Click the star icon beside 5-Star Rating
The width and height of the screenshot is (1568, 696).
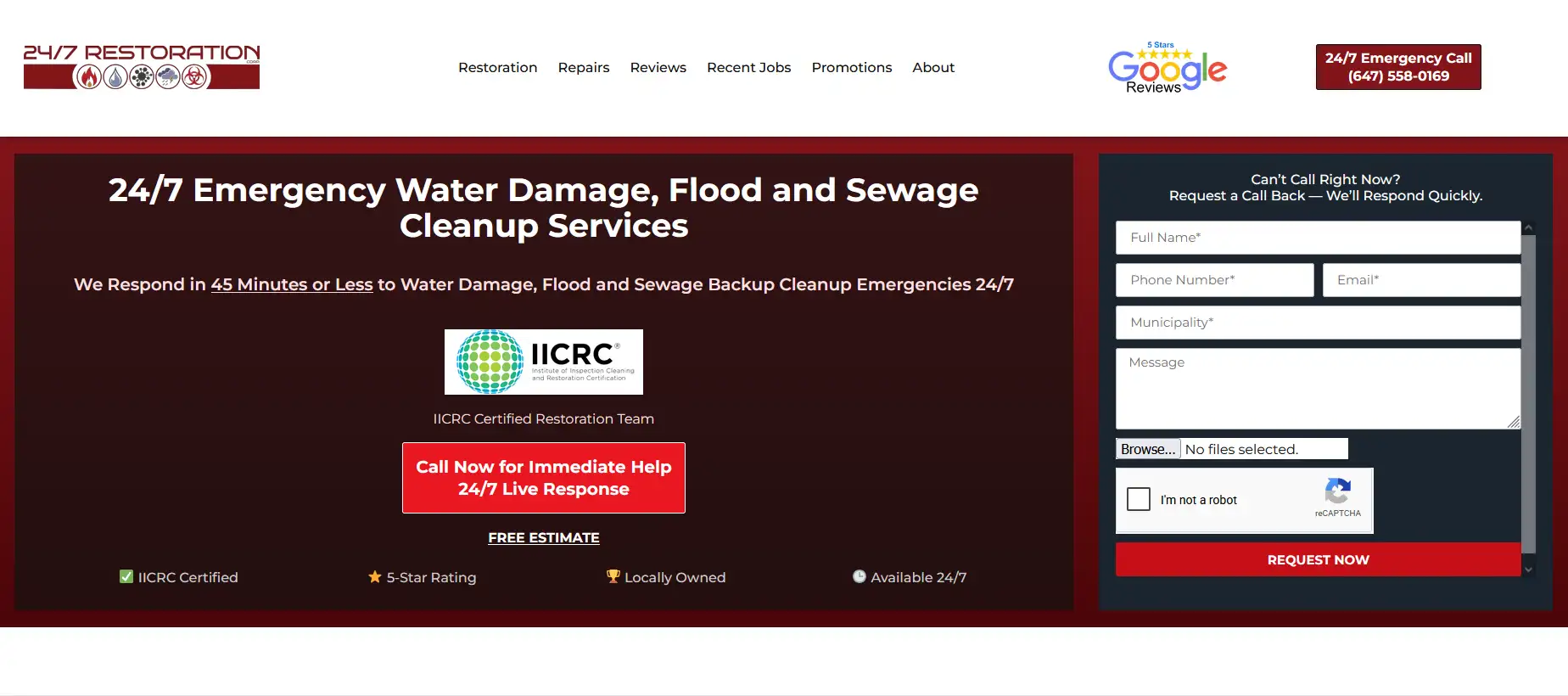click(x=375, y=577)
